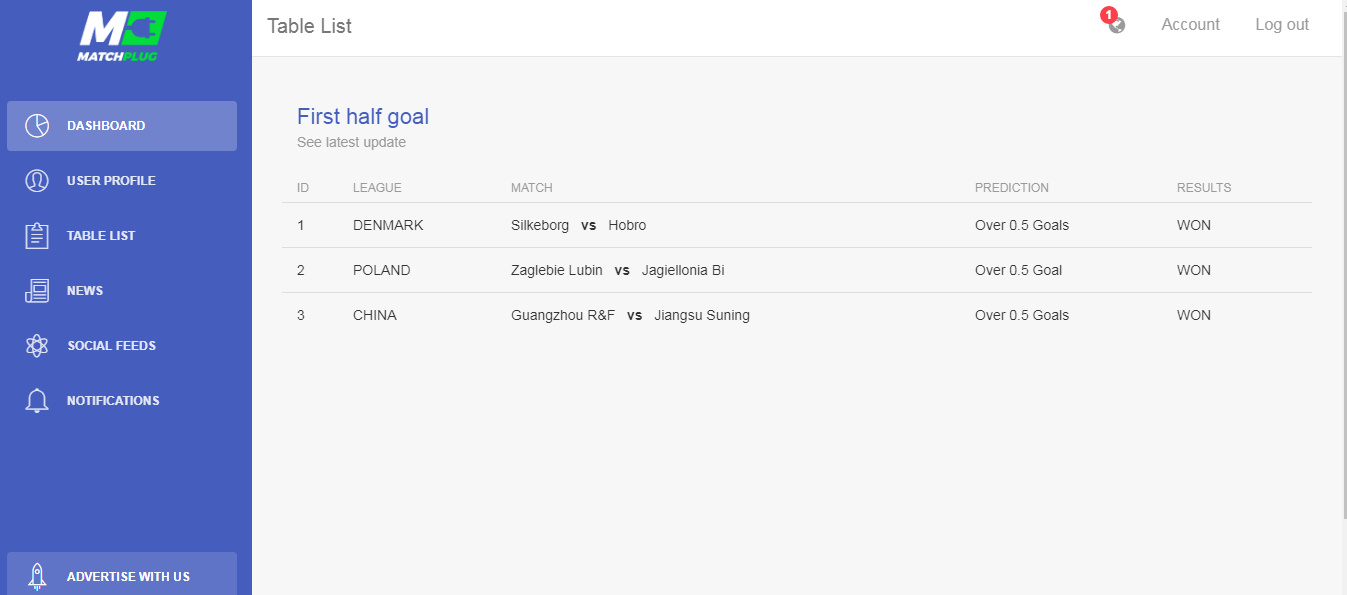The height and width of the screenshot is (595, 1347).
Task: Select Social Feeds from the sidebar
Action: [x=122, y=346]
